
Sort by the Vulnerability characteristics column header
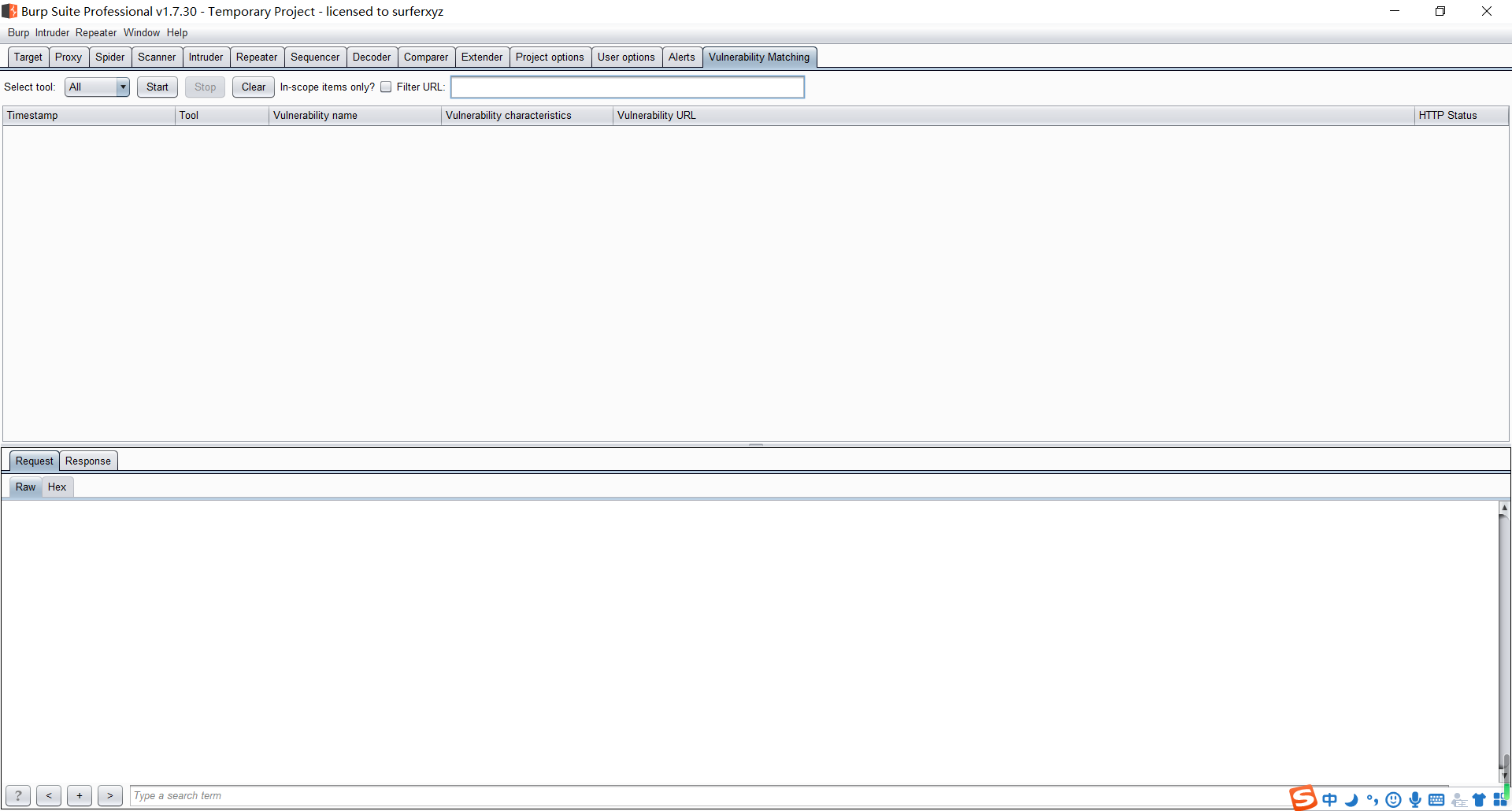tap(528, 116)
